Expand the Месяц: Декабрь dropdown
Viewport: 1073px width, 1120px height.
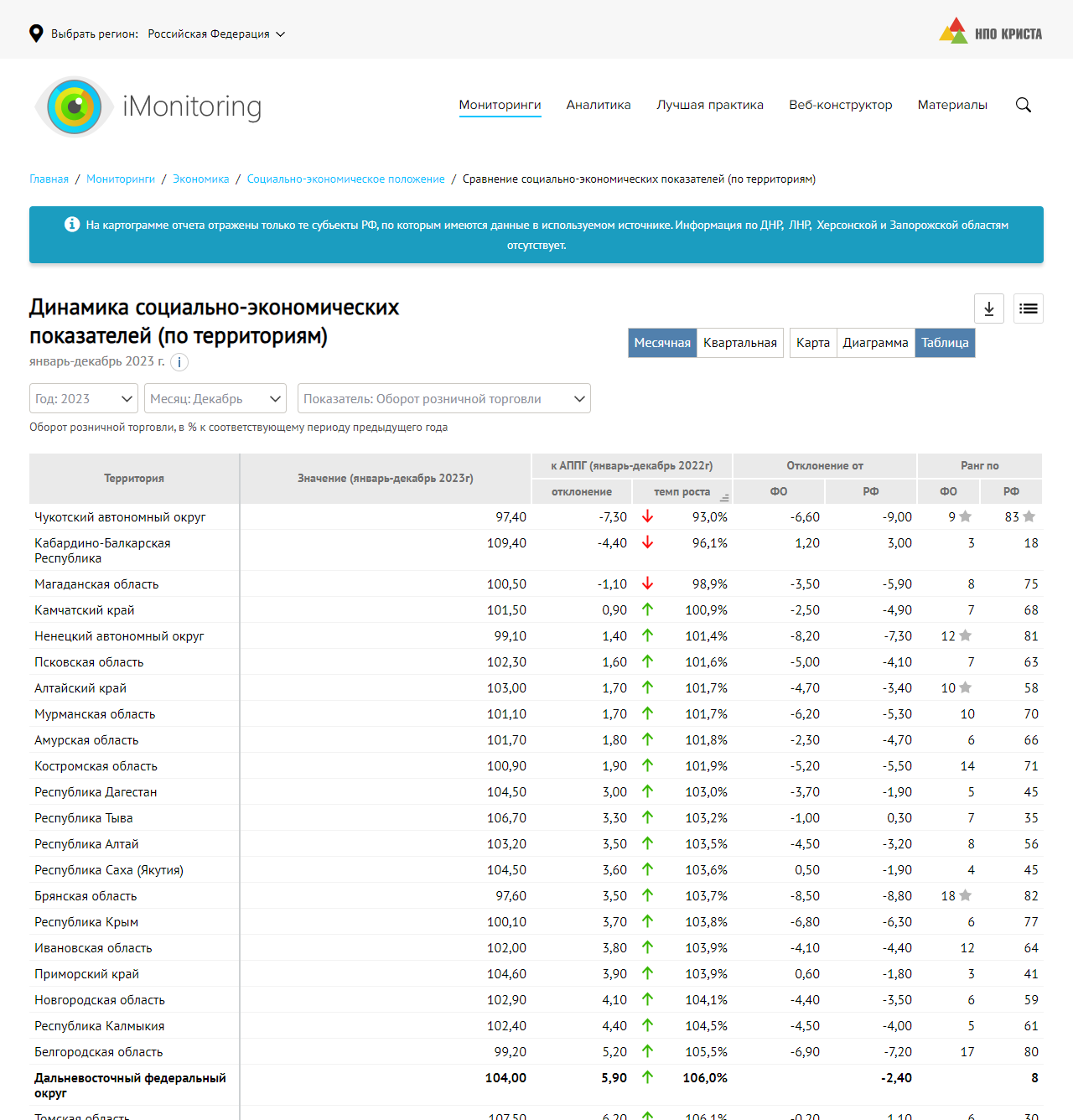click(x=215, y=399)
